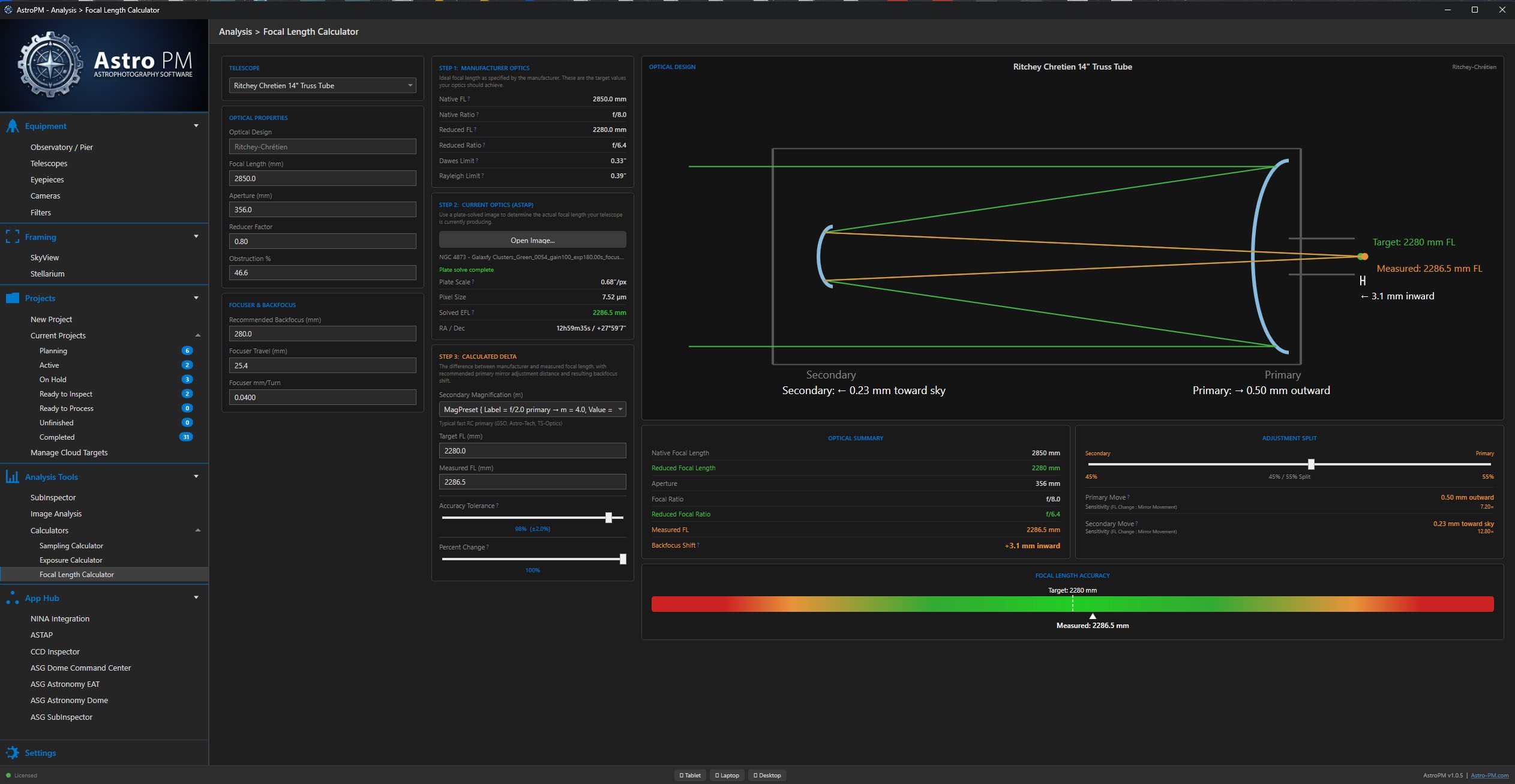Click the help icon beside Accuracy Tolerance
Viewport: 1515px width, 784px height.
click(497, 506)
